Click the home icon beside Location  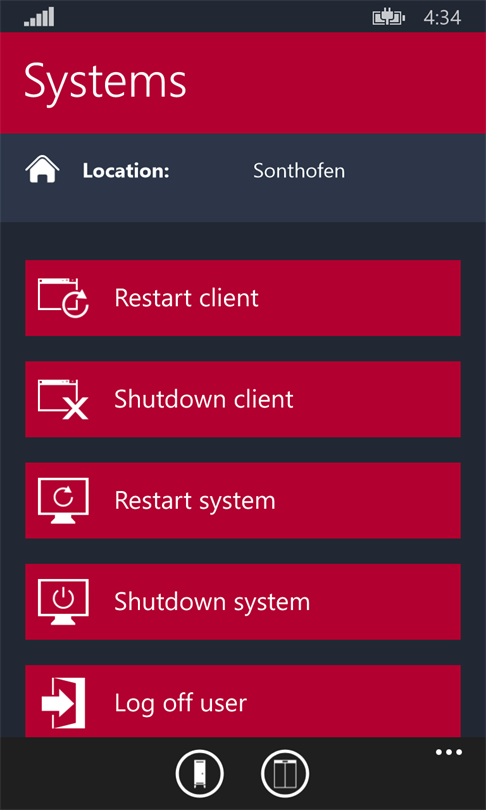point(42,170)
